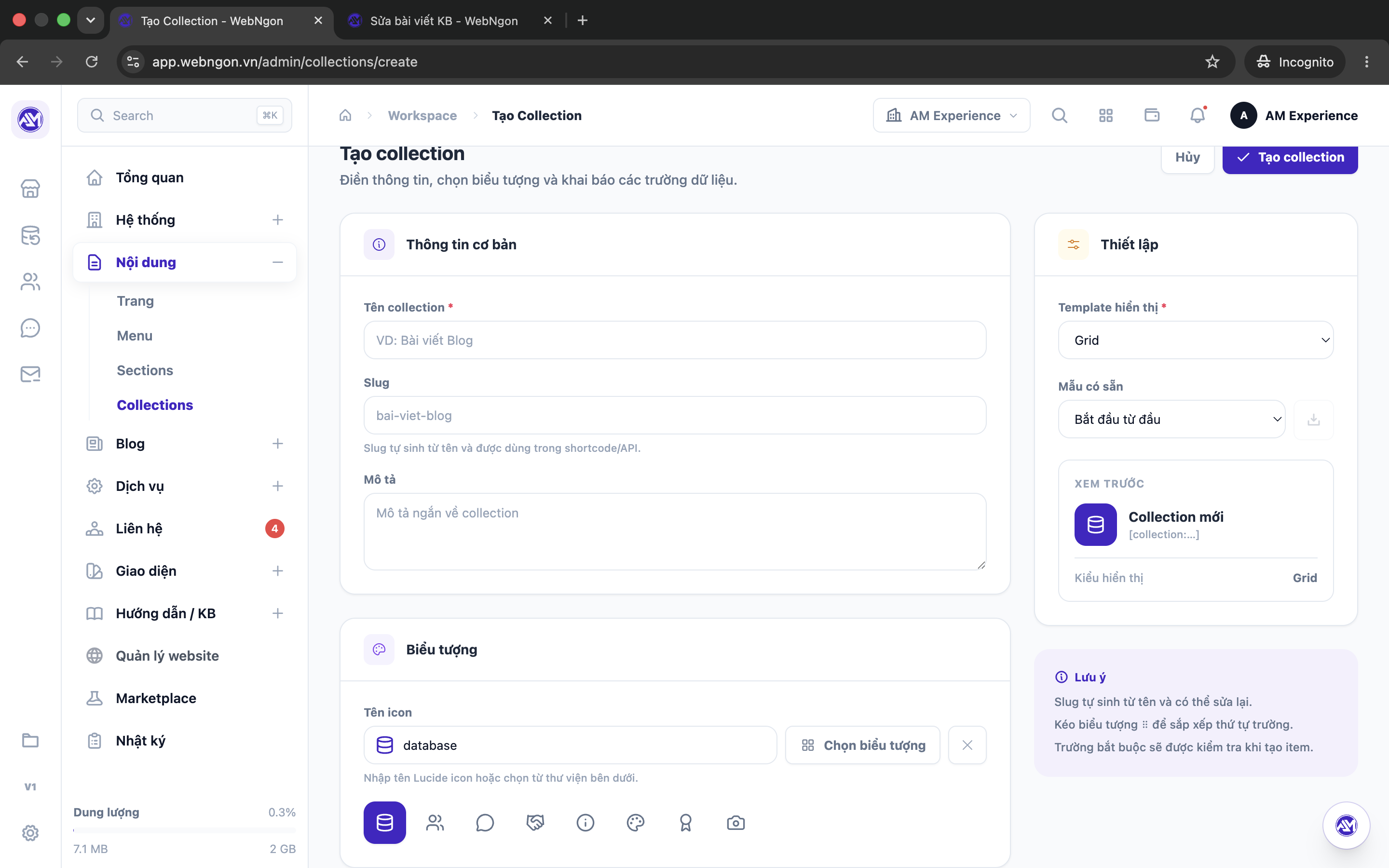Viewport: 1389px width, 868px height.
Task: Open the chat bubble icon in the left rail
Action: (x=30, y=328)
